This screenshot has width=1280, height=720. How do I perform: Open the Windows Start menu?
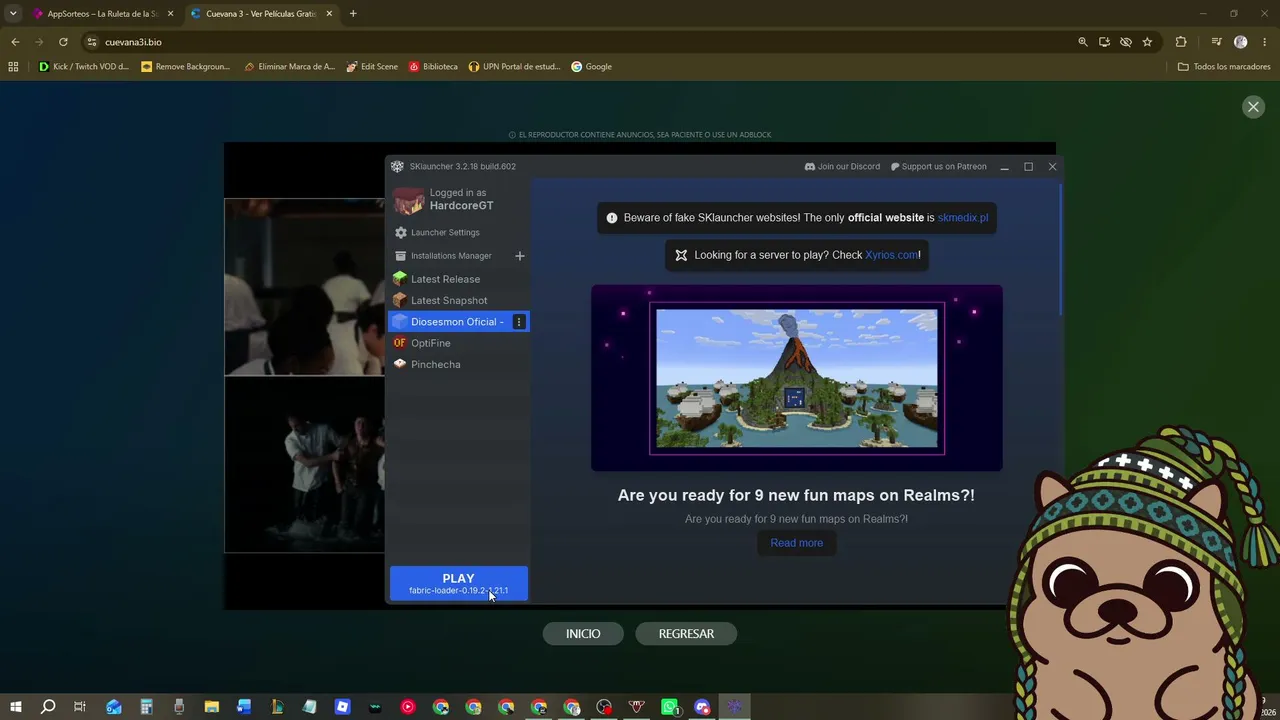[15, 707]
